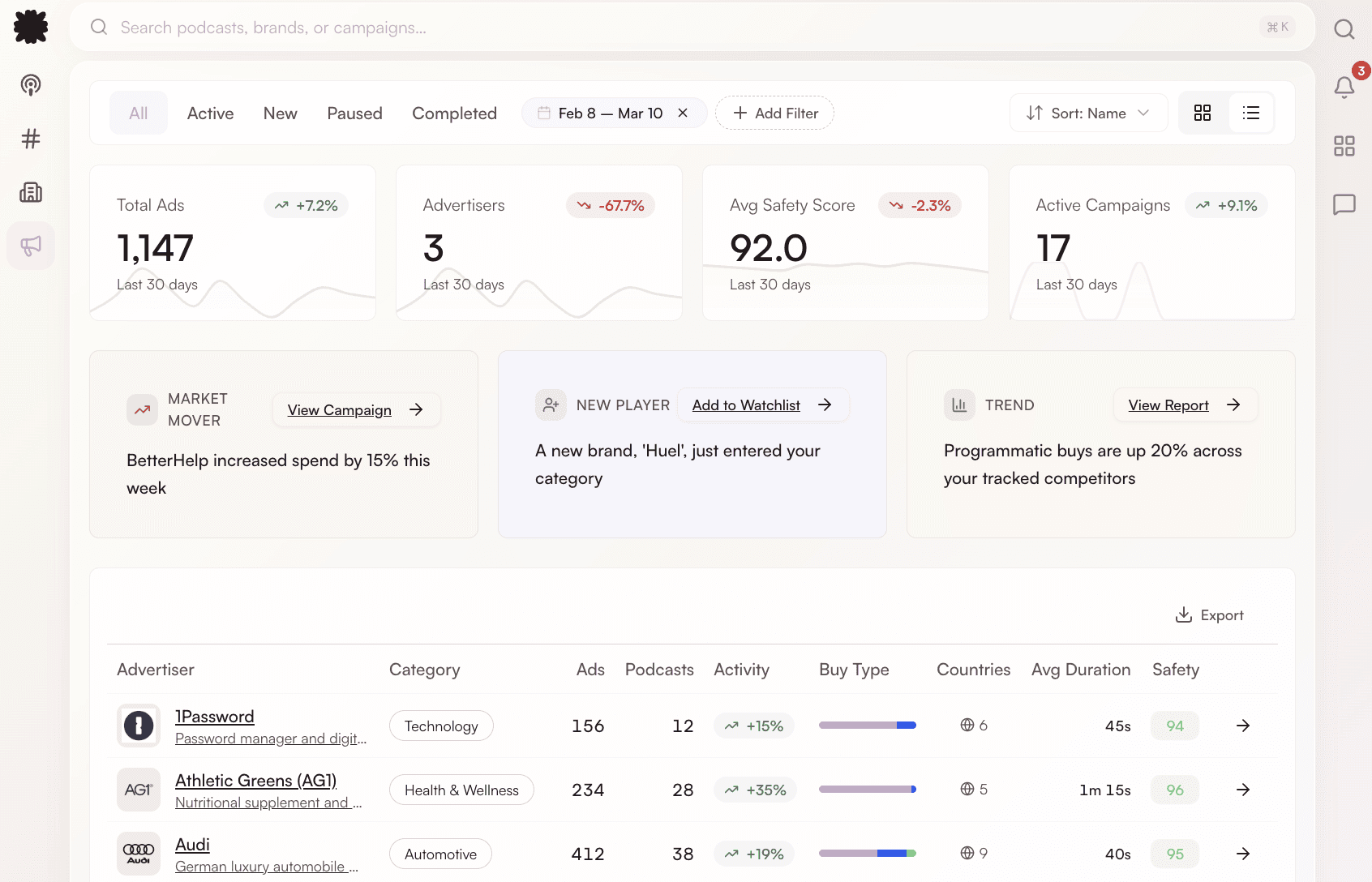Click the globe icon showing 9 countries
Screen dimensions: 1372x882
967,853
